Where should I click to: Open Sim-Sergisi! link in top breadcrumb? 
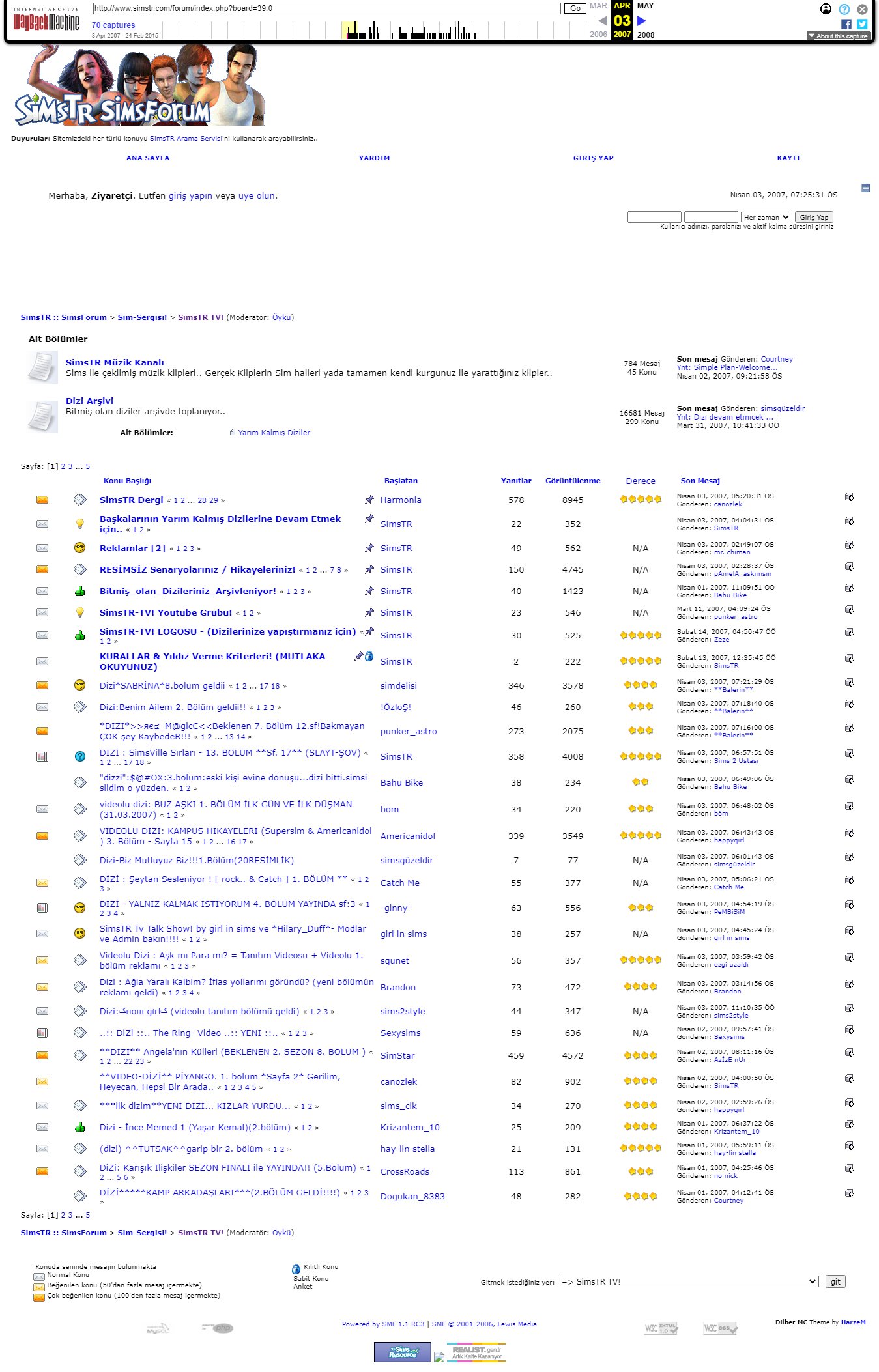(142, 317)
